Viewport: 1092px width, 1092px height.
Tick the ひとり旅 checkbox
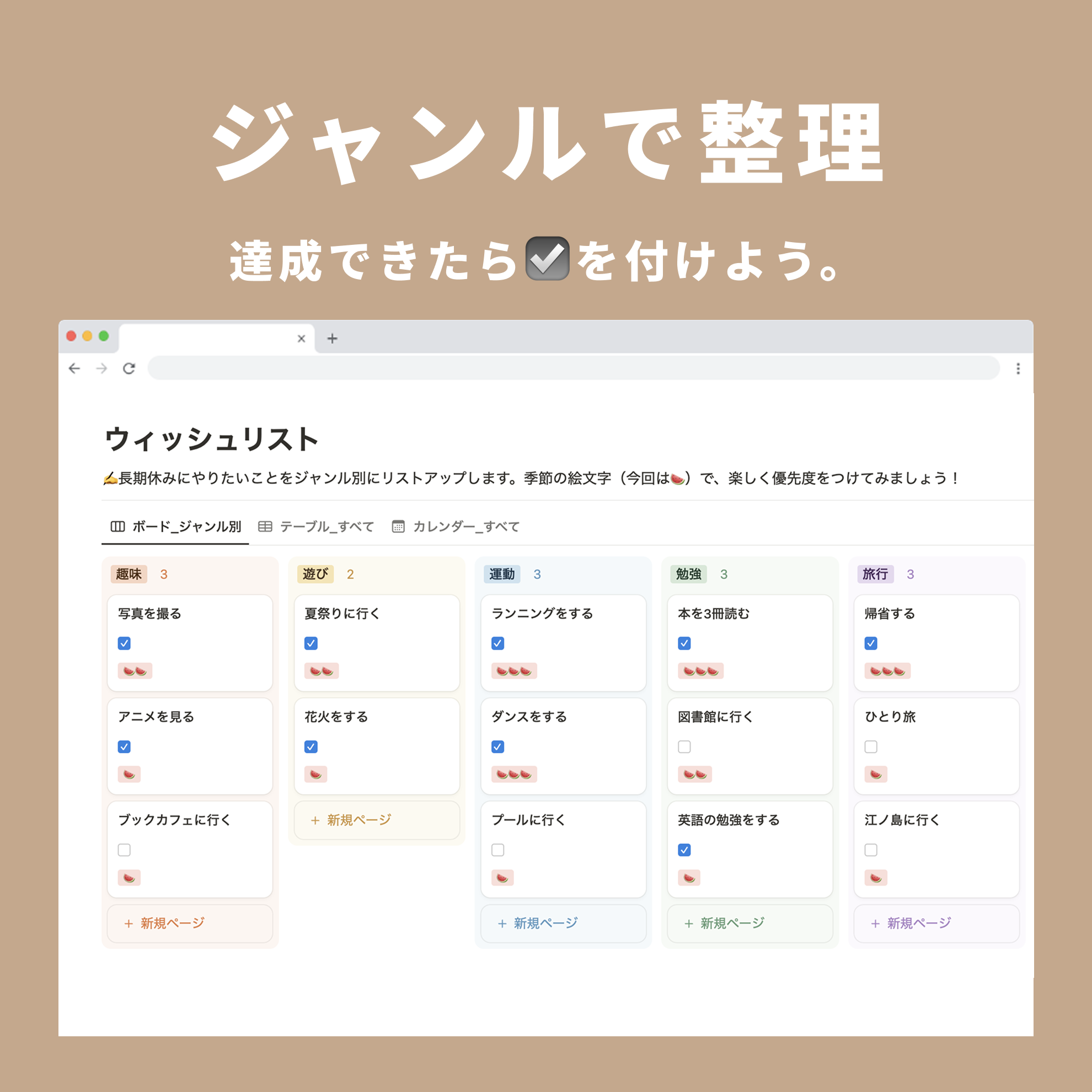(871, 747)
